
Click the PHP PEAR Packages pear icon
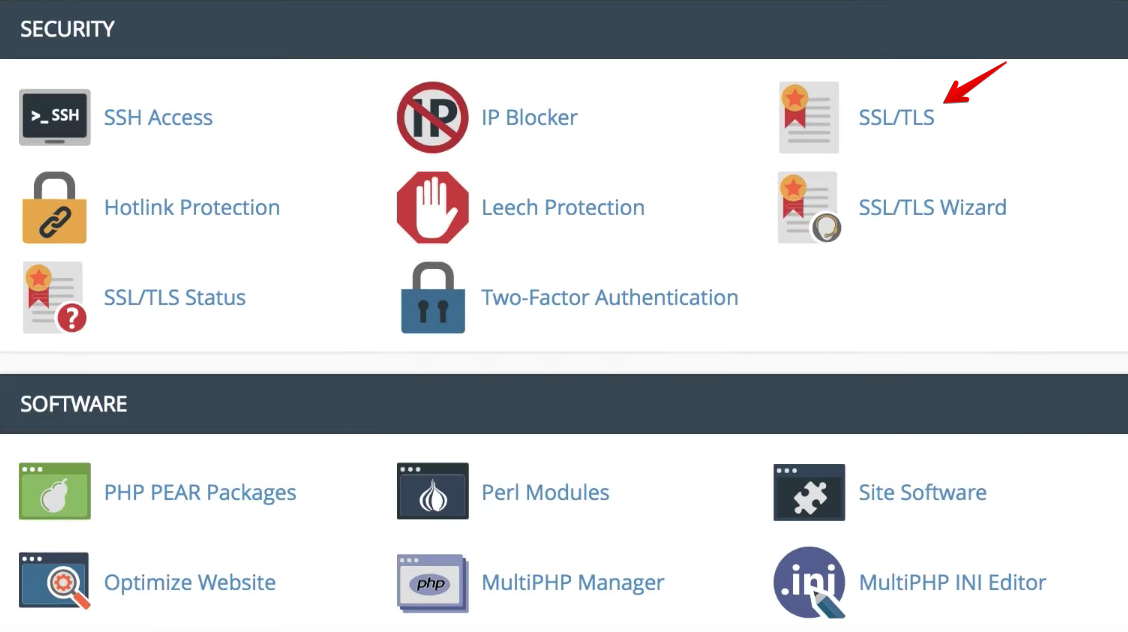click(x=55, y=492)
